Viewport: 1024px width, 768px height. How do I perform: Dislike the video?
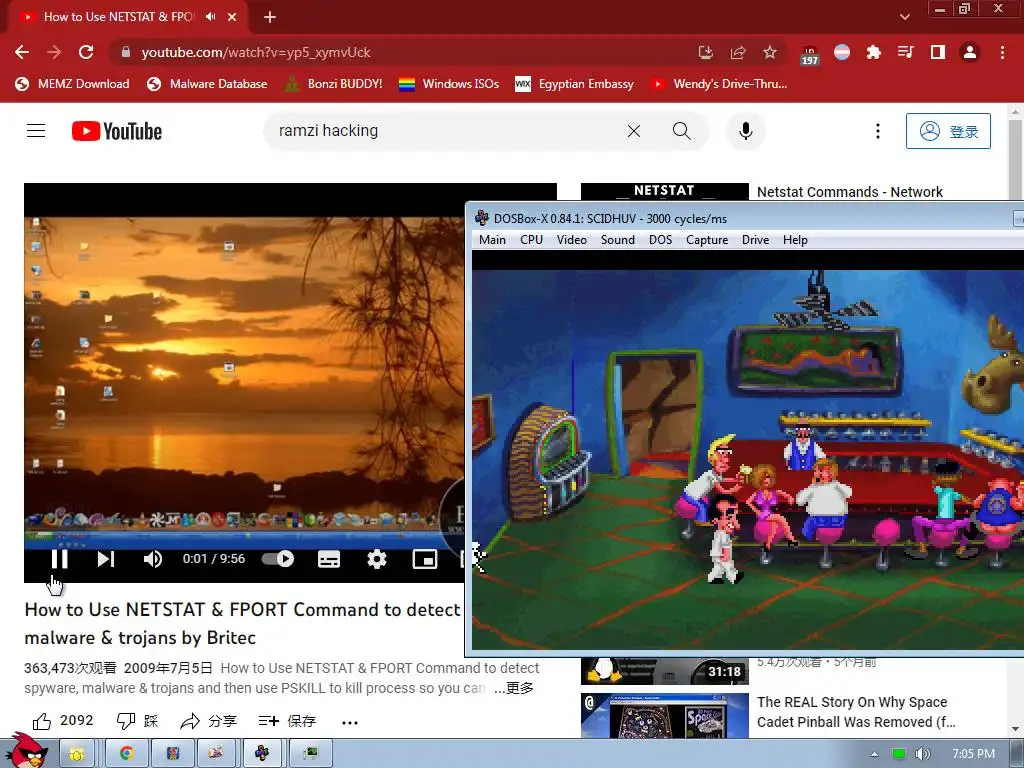pos(137,721)
